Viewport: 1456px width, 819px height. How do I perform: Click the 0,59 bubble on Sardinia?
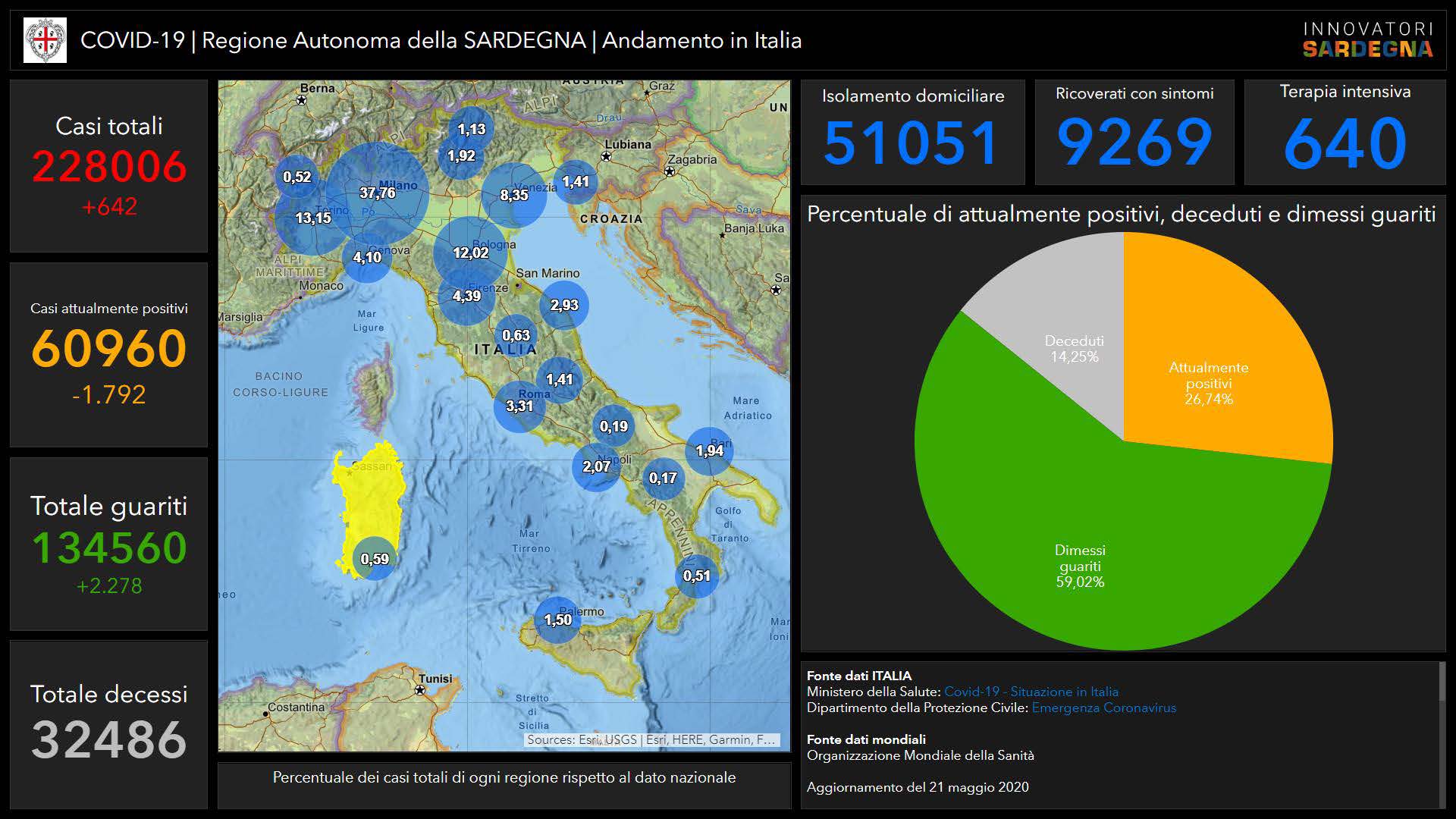tap(375, 559)
